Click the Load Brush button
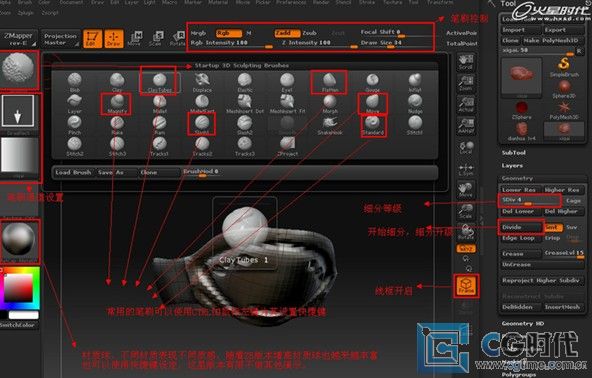 pyautogui.click(x=73, y=172)
